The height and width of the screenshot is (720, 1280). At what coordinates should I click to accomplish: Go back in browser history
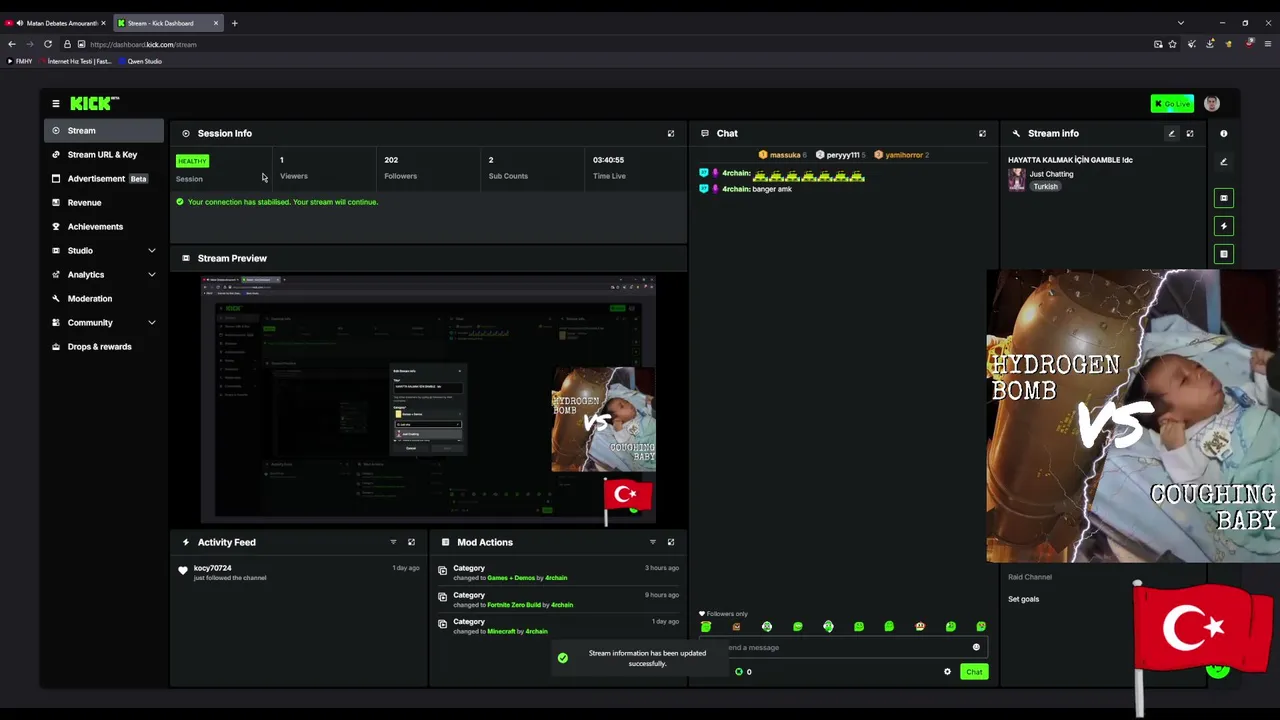tap(11, 44)
